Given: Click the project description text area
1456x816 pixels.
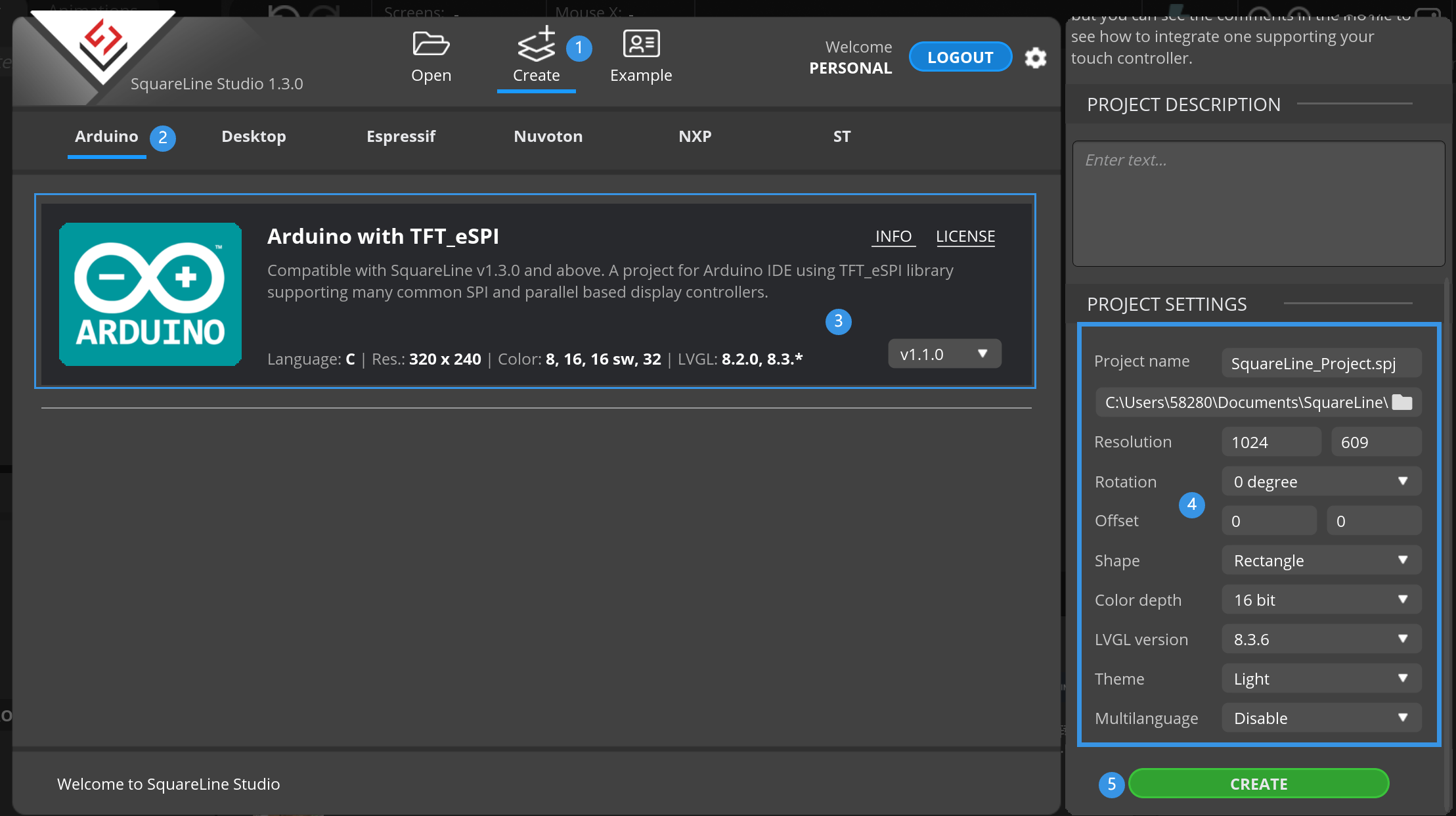Looking at the screenshot, I should [1258, 204].
